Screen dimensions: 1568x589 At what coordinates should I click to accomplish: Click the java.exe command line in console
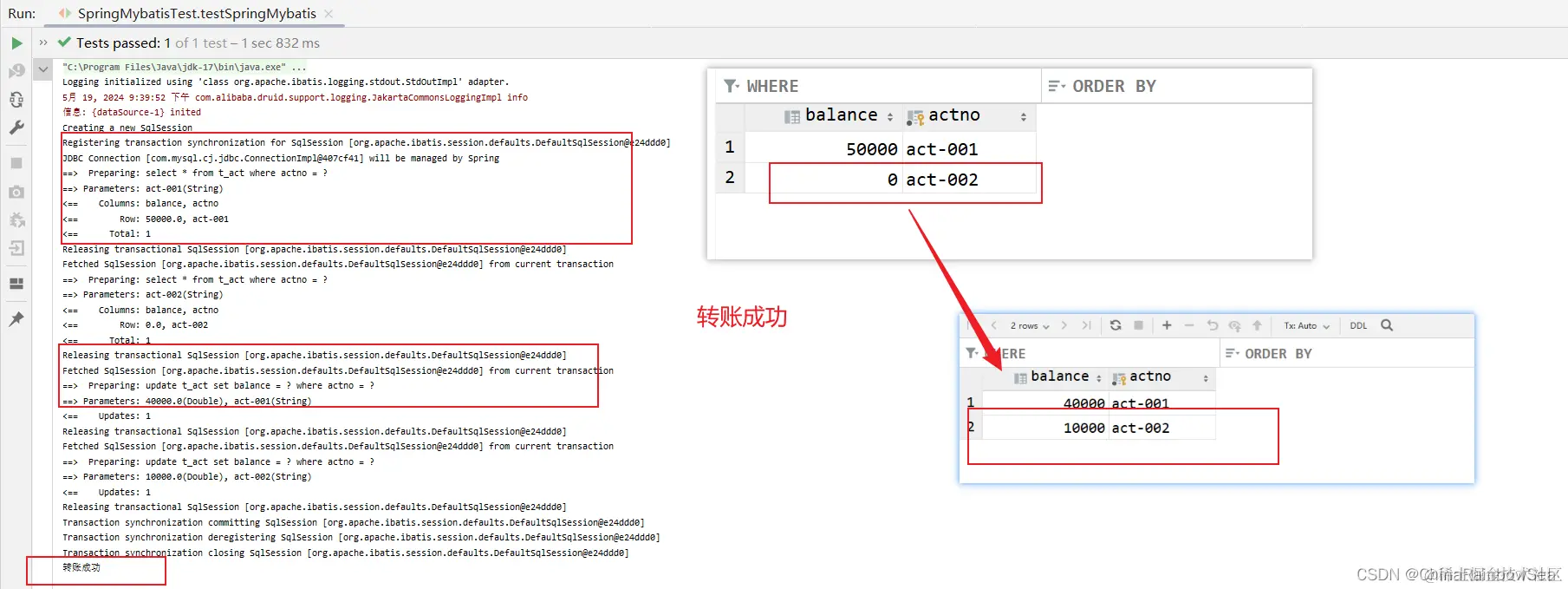(184, 67)
